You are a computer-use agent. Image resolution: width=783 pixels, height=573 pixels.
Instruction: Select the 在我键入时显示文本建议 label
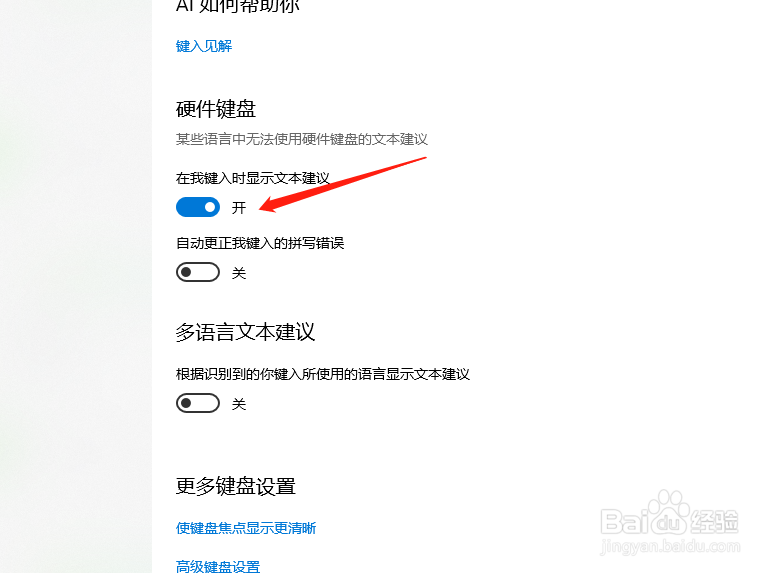(253, 178)
